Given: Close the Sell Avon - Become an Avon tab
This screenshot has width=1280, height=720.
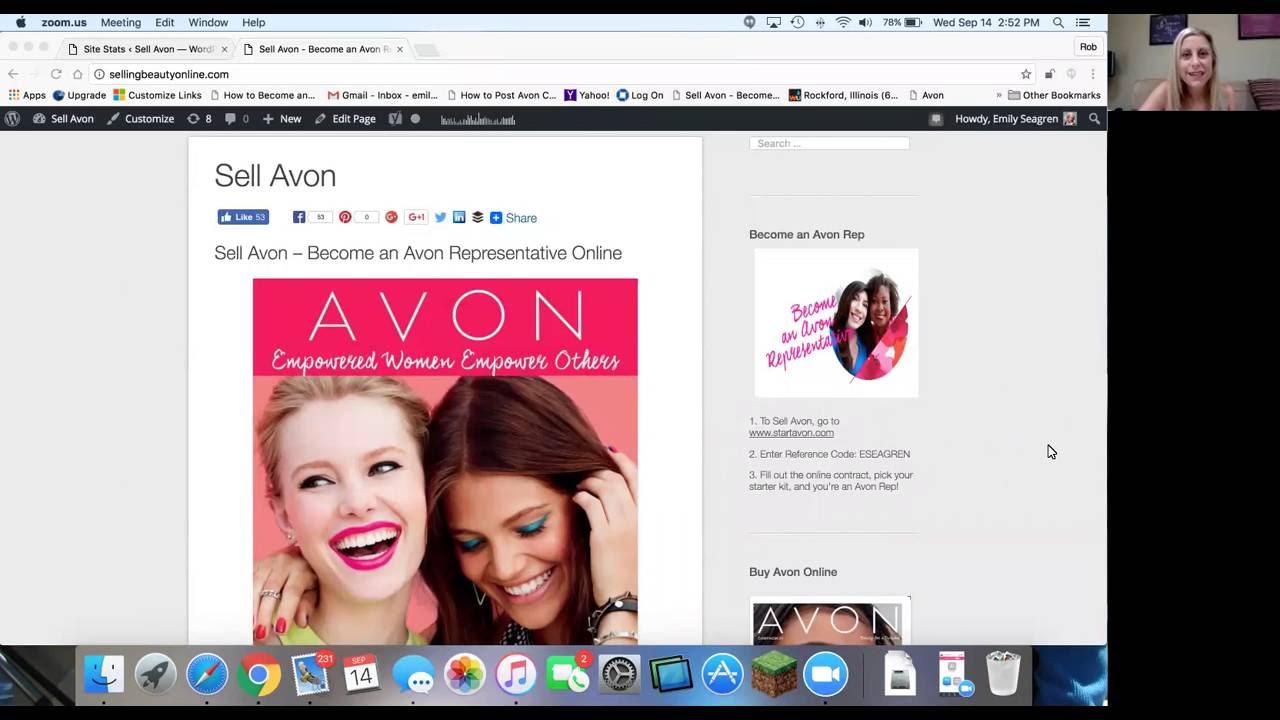Looking at the screenshot, I should tap(400, 49).
